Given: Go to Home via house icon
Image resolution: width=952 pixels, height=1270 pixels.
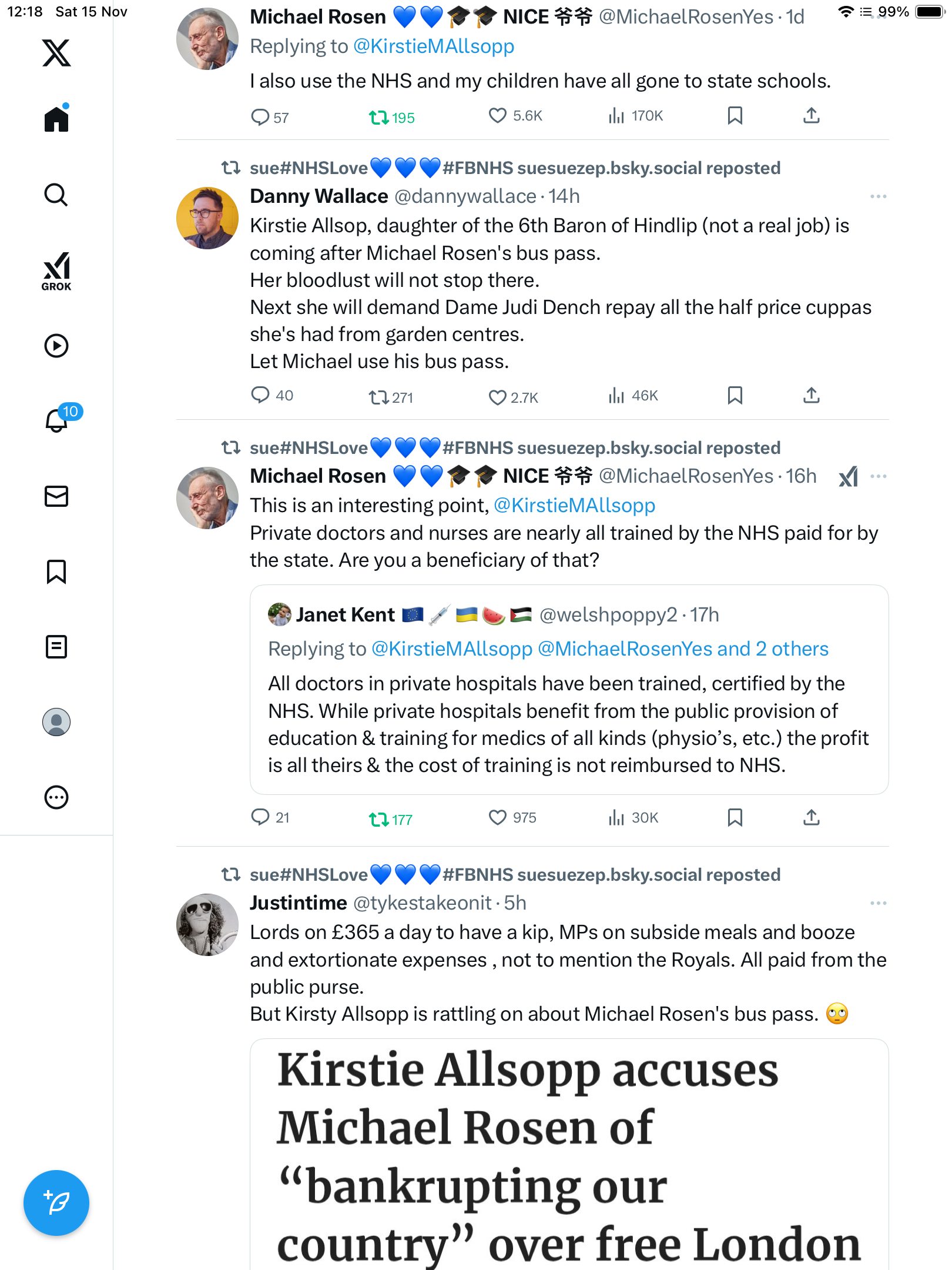Looking at the screenshot, I should pyautogui.click(x=56, y=119).
